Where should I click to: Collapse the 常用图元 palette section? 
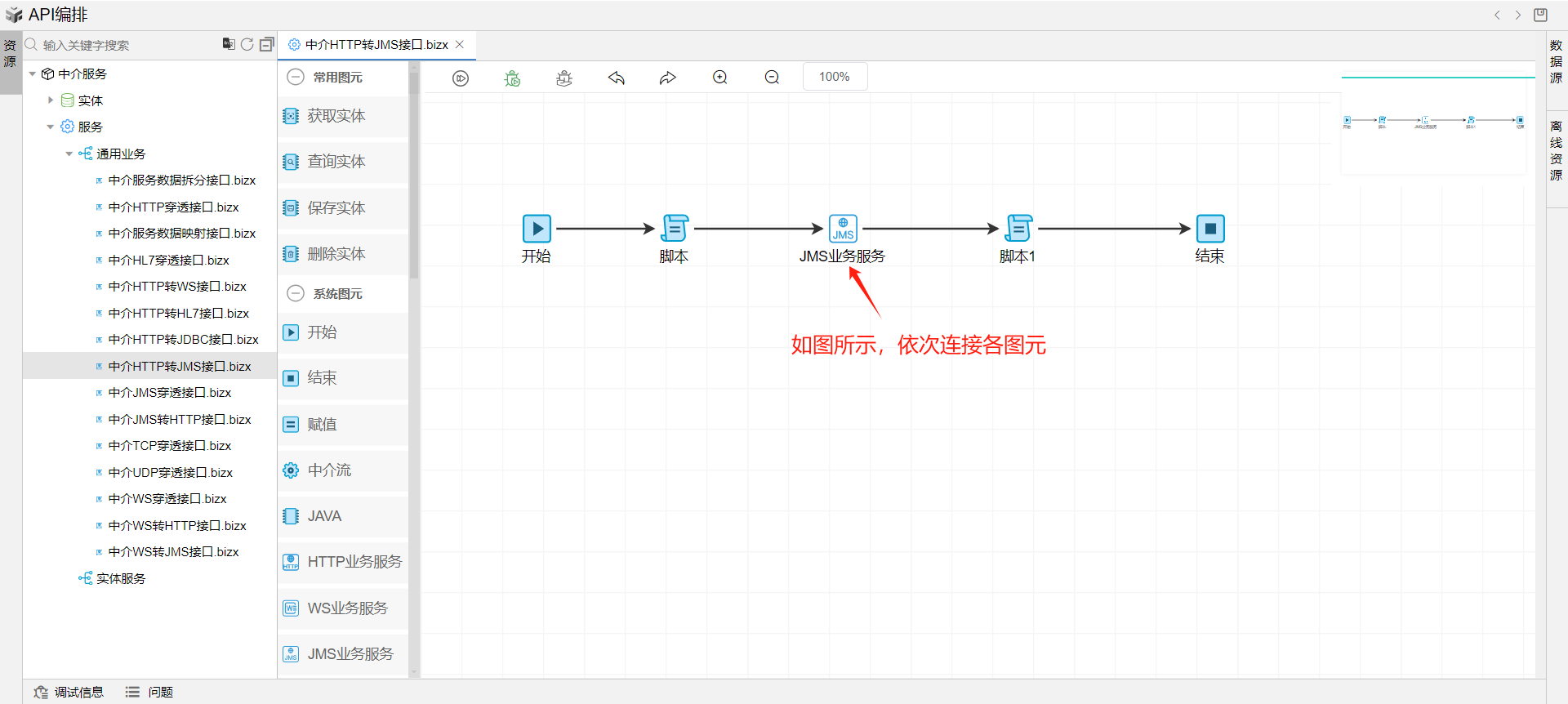click(x=296, y=77)
